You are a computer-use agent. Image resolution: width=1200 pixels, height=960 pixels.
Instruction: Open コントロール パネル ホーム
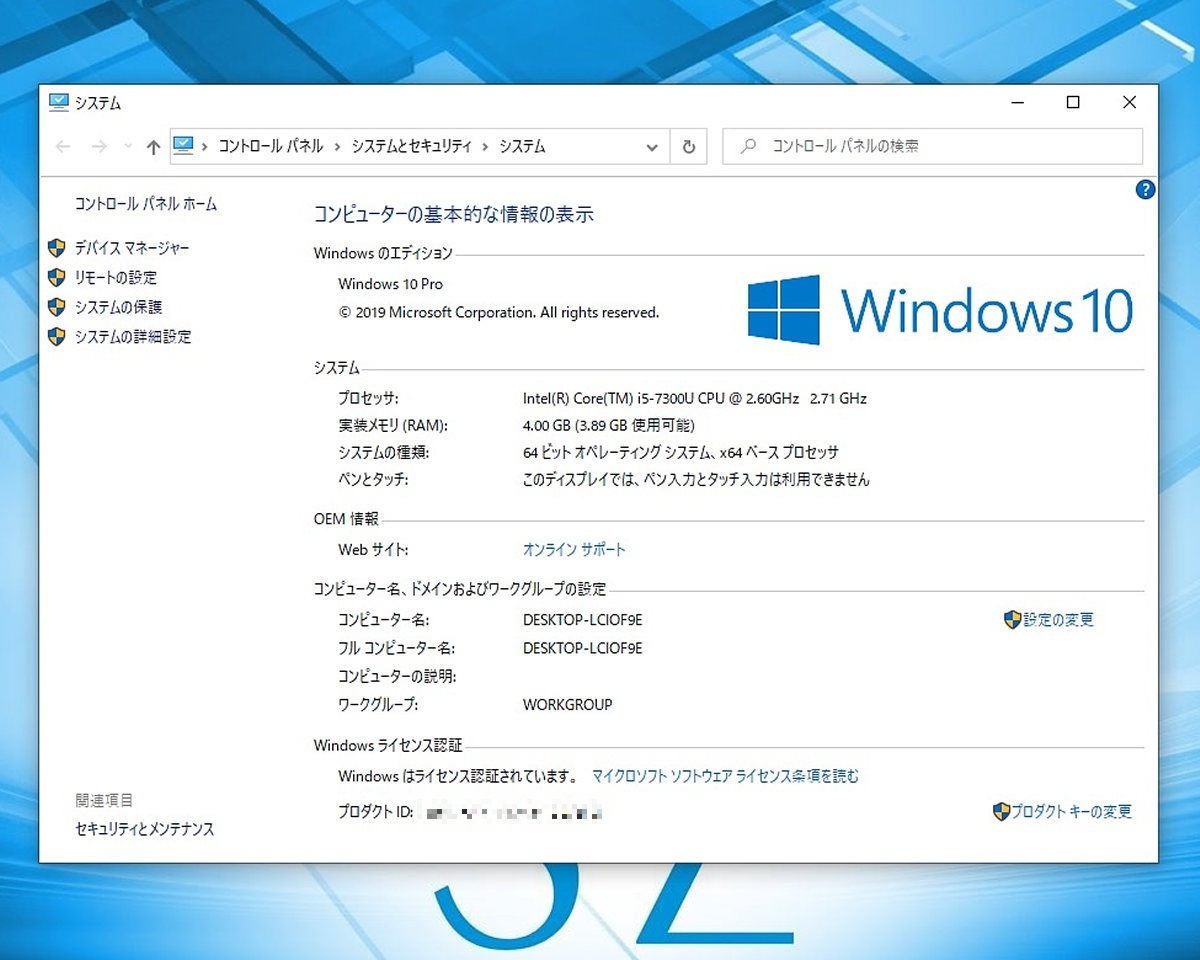coord(146,204)
